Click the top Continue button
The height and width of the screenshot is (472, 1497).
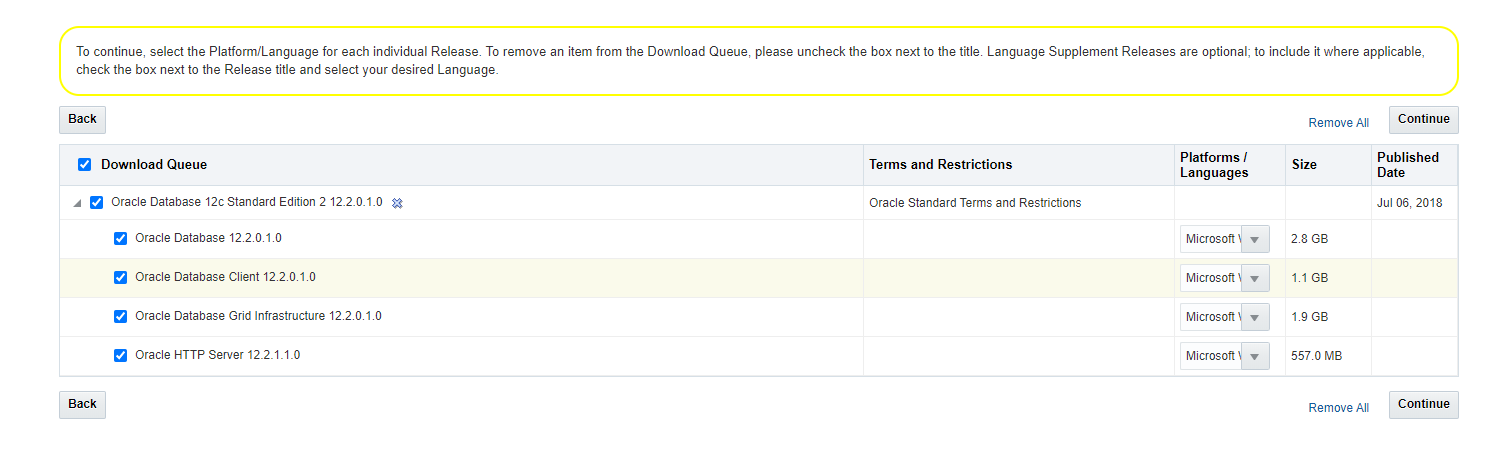coord(1423,119)
